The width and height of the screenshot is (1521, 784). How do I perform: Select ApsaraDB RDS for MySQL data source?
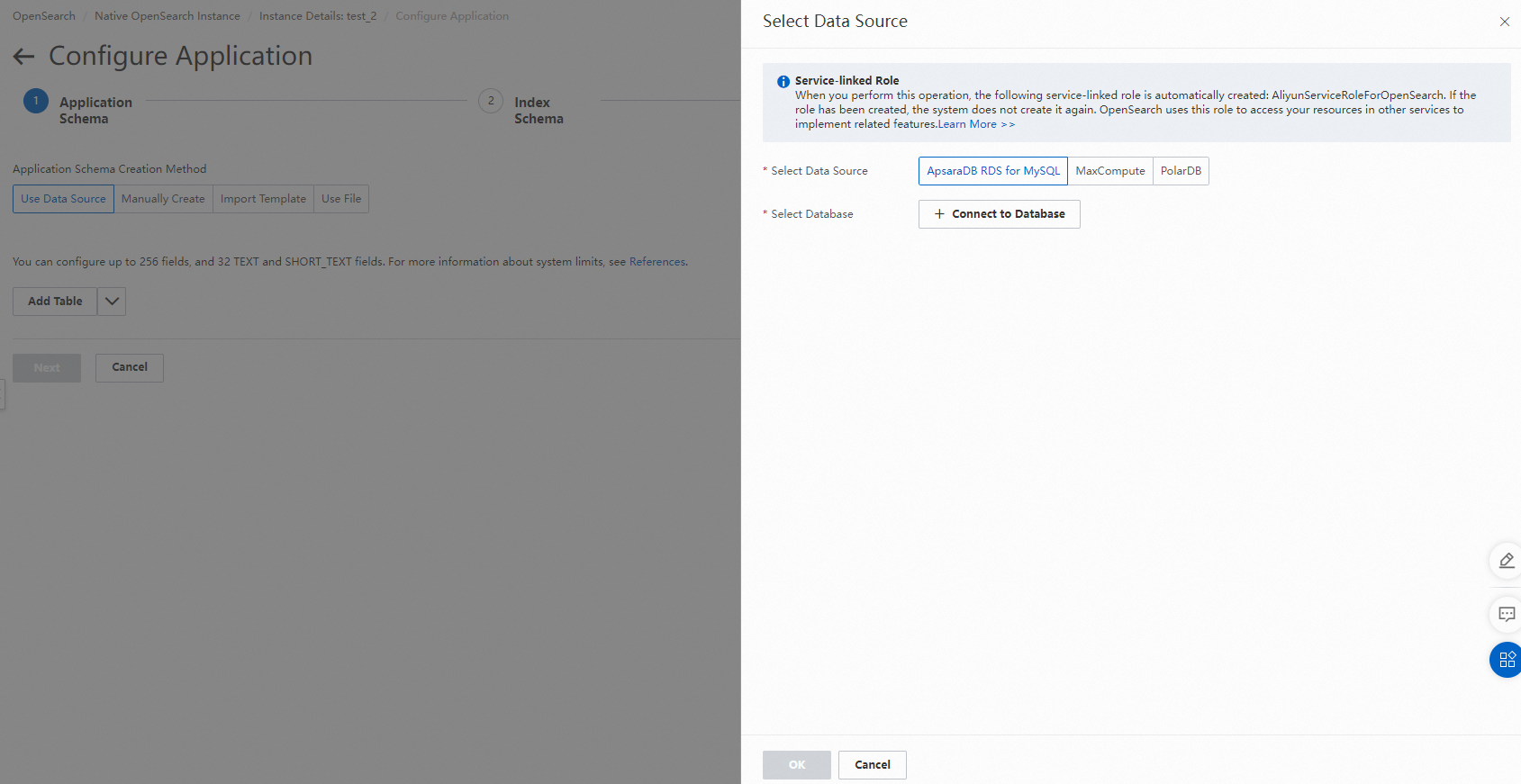click(x=993, y=171)
